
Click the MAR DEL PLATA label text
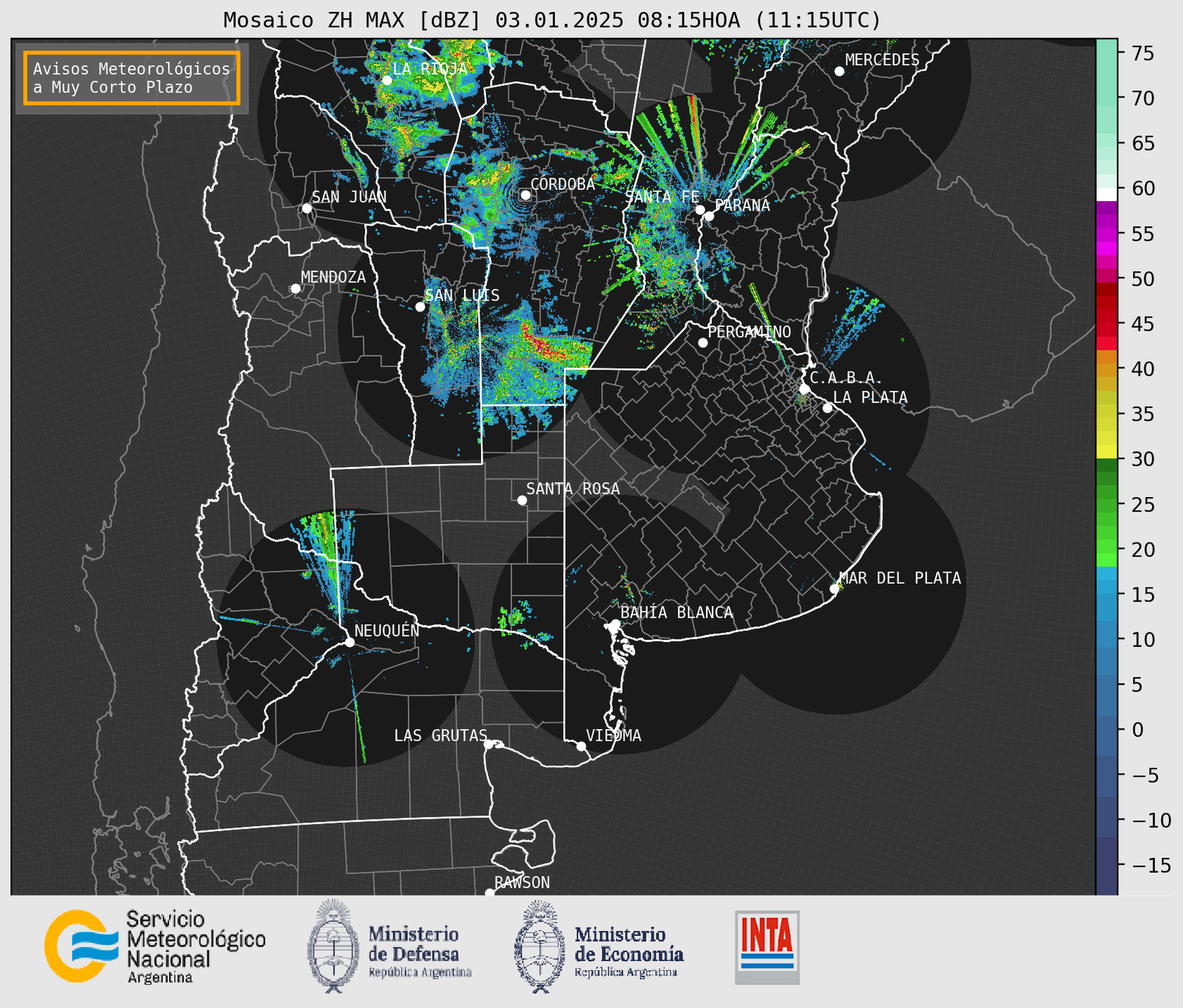tap(900, 578)
